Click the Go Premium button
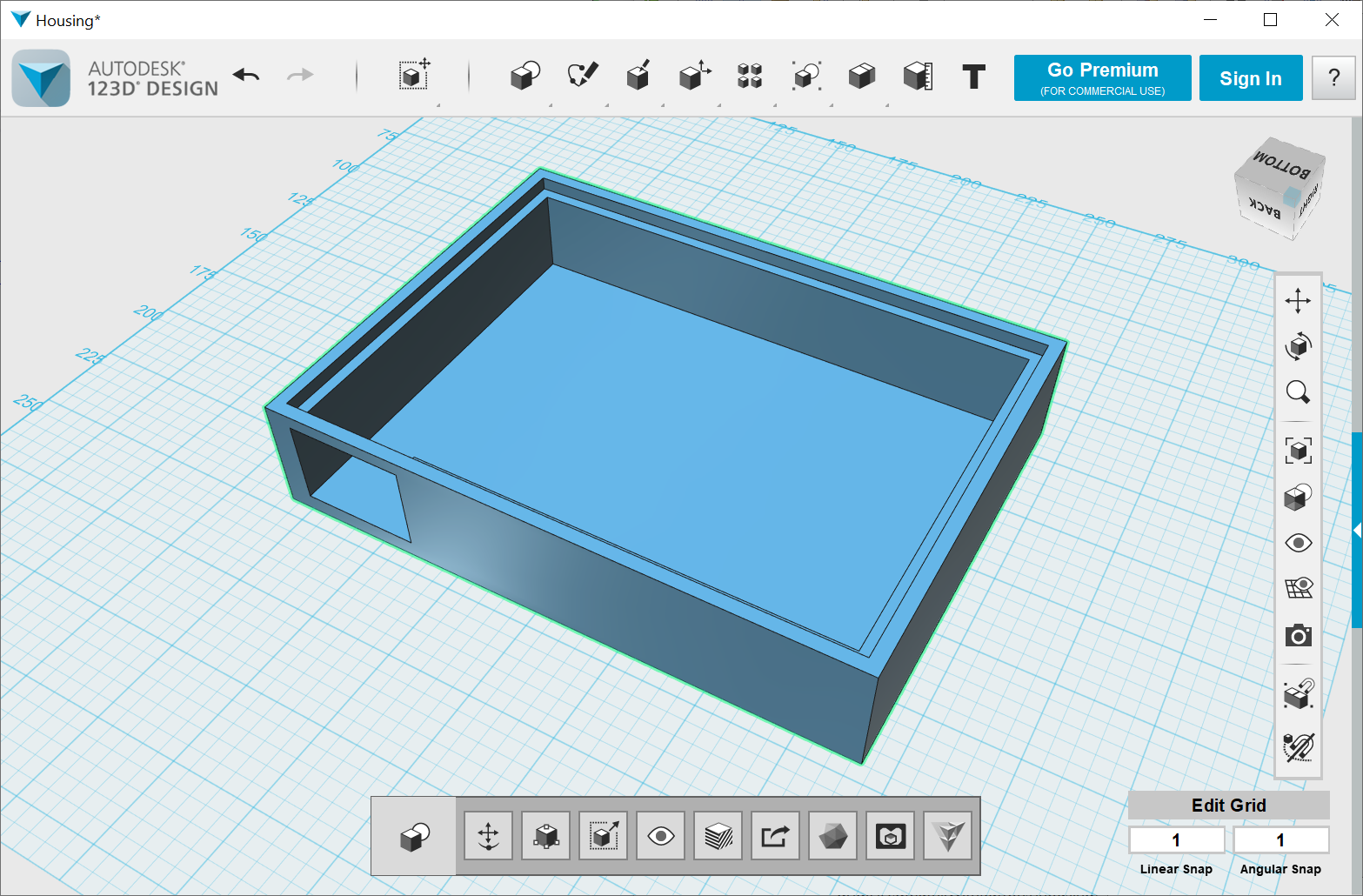Viewport: 1363px width, 896px height. [x=1102, y=77]
